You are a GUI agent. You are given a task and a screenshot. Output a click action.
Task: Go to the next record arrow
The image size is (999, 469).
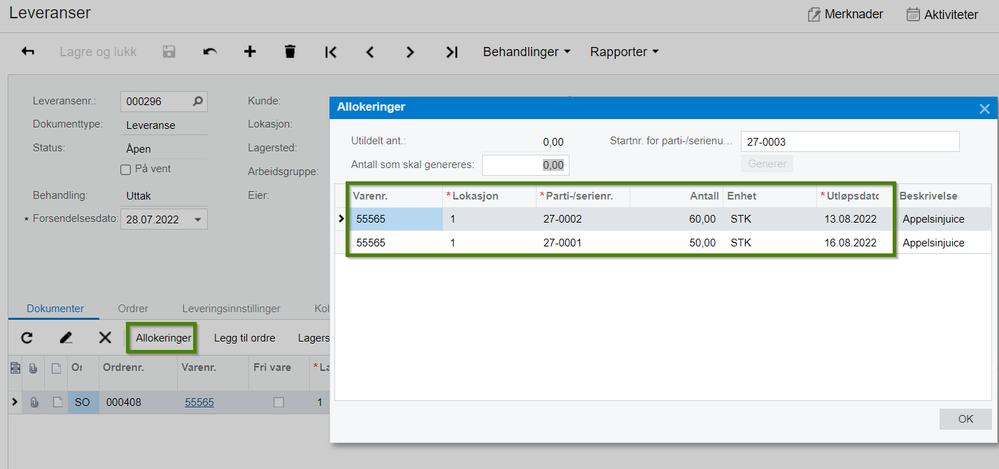(x=410, y=52)
